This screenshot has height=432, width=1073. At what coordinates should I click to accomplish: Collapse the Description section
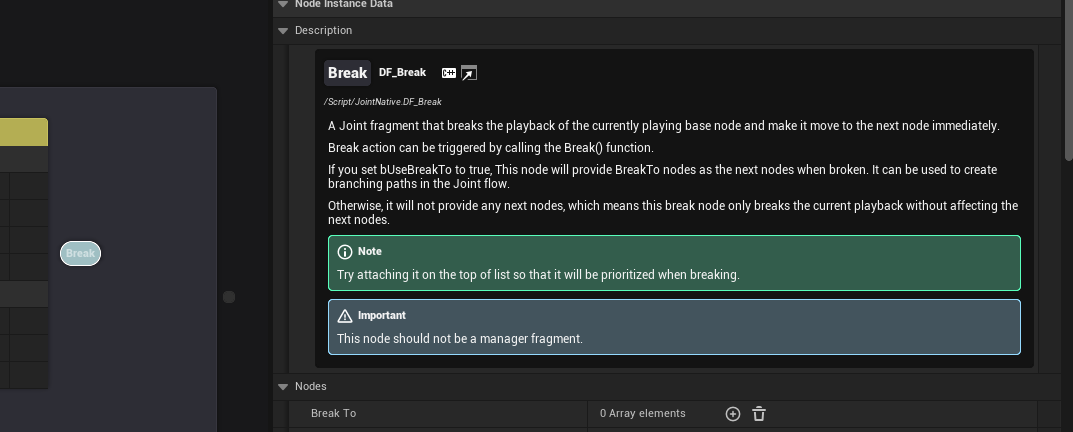tap(283, 31)
